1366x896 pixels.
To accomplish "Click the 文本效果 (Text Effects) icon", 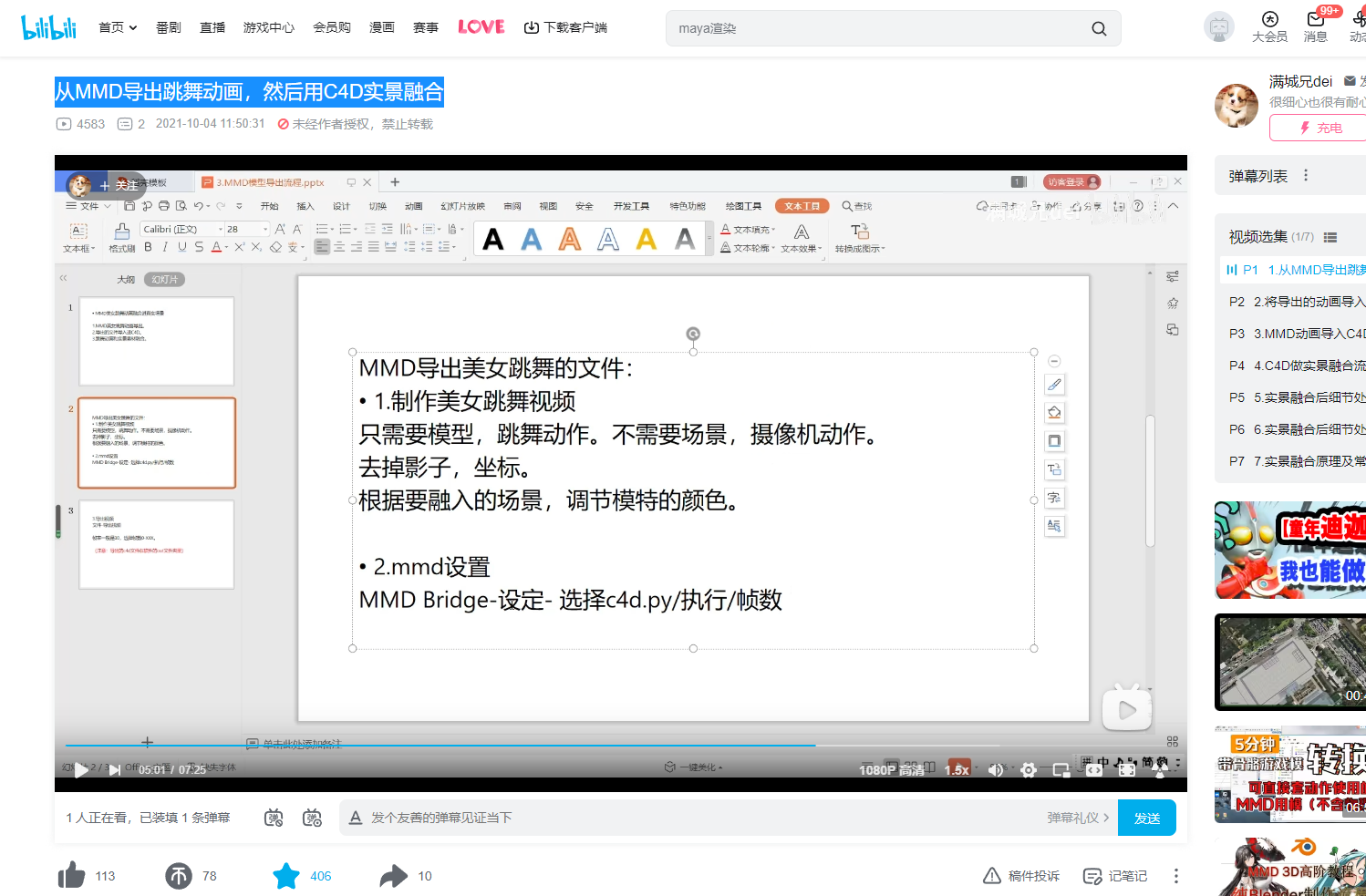I will coord(802,232).
